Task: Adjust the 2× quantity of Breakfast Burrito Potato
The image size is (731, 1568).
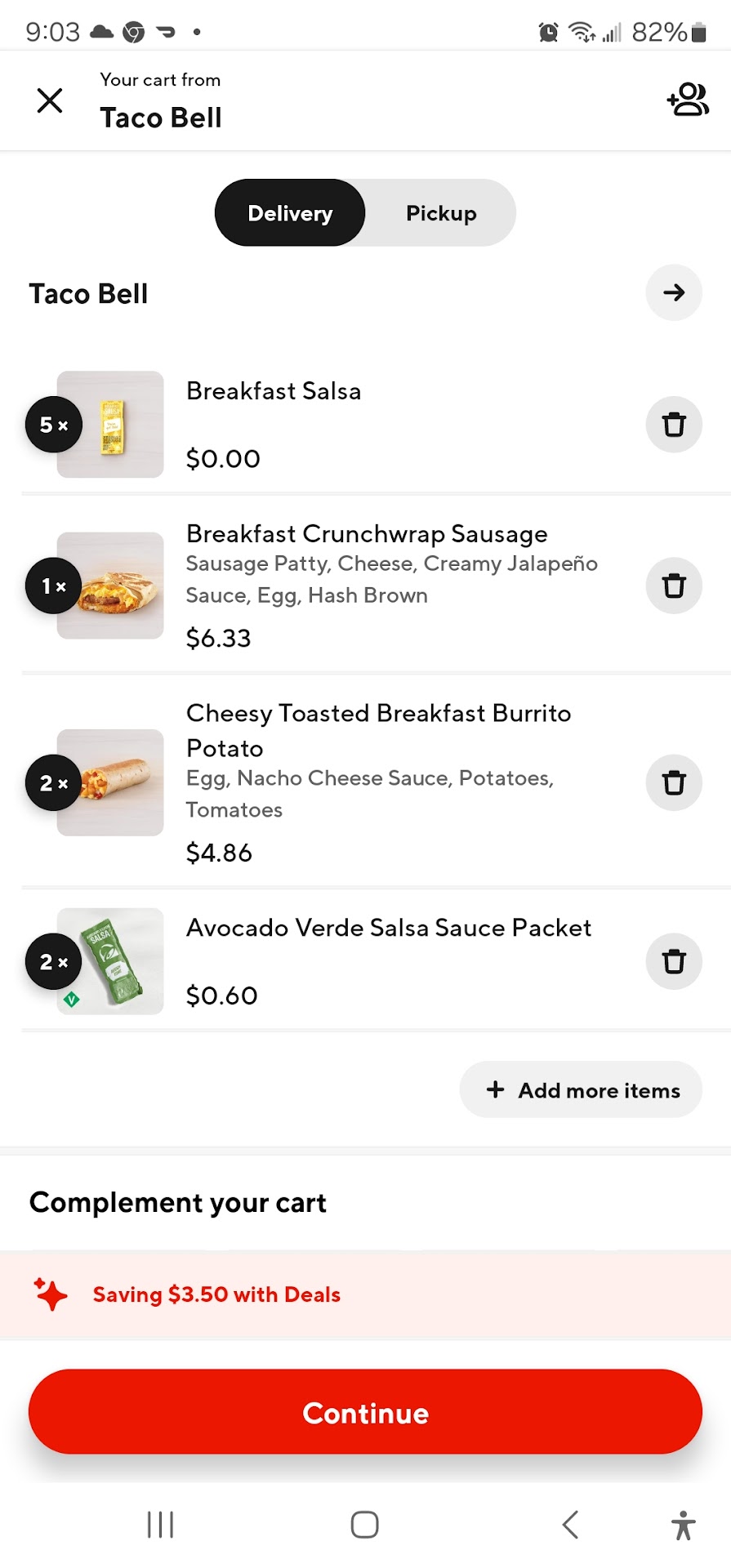Action: pos(54,783)
